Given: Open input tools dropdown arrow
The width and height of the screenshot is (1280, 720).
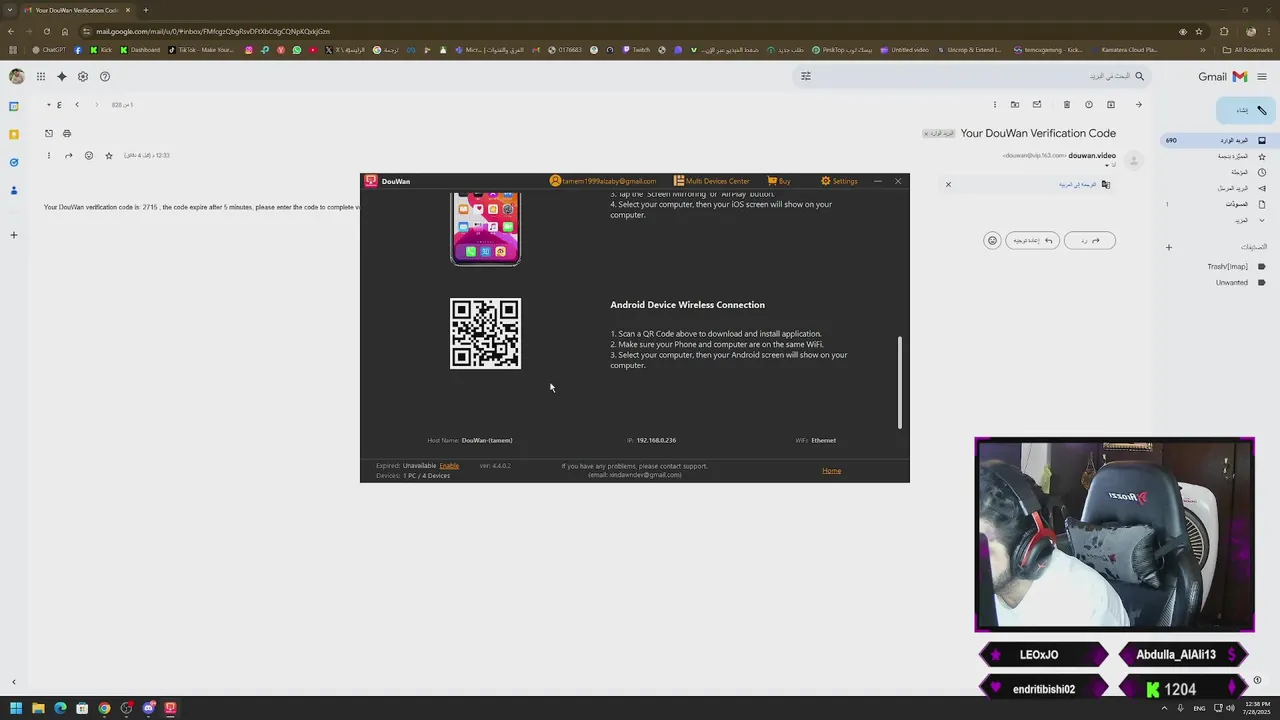Looking at the screenshot, I should [x=48, y=104].
